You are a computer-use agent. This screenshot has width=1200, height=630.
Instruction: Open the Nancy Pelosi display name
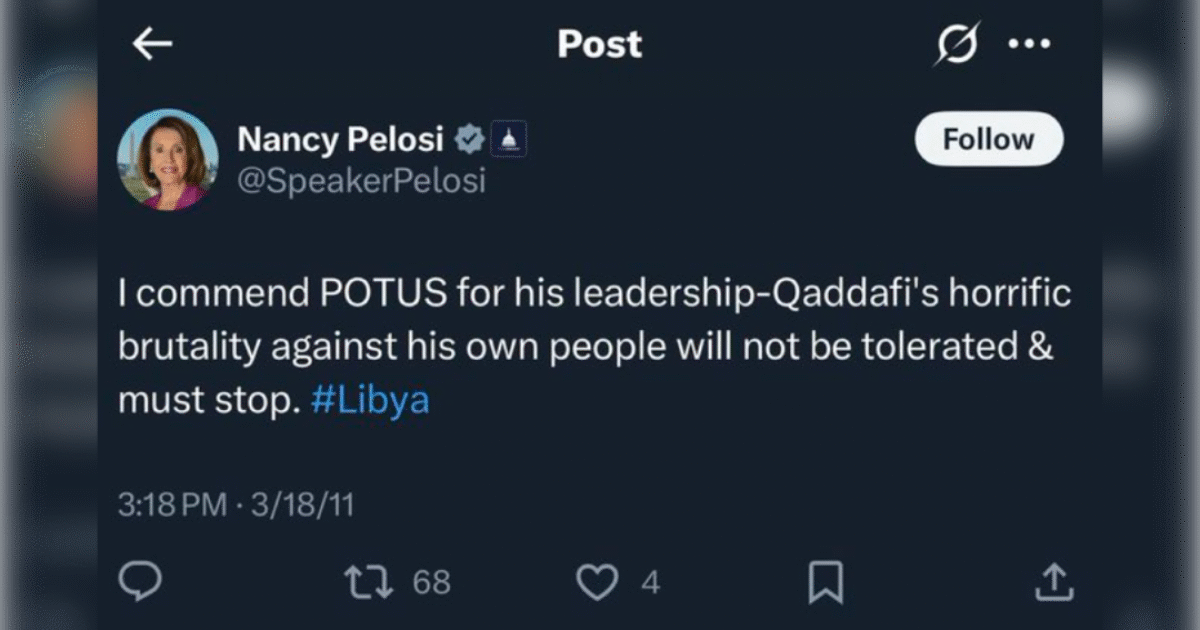click(x=340, y=140)
